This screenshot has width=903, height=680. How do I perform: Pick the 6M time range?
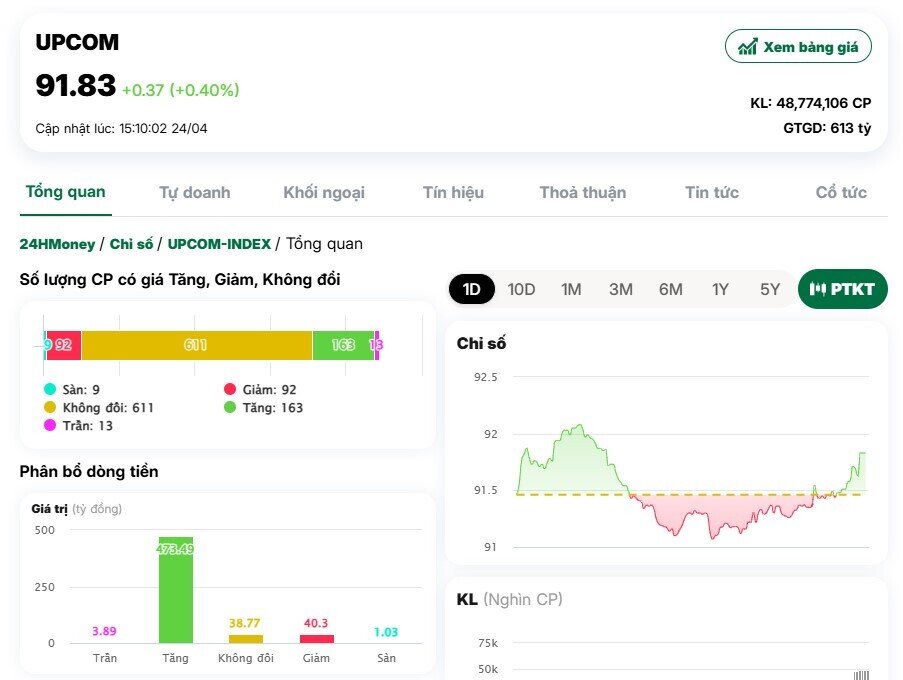pos(671,289)
